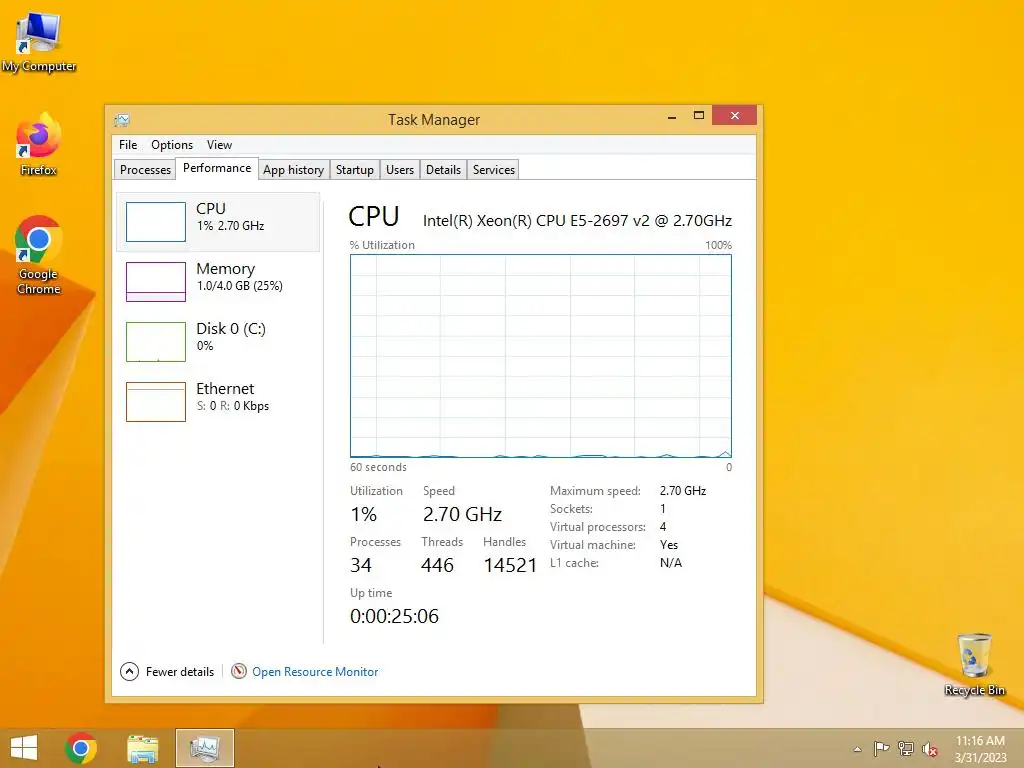This screenshot has width=1024, height=768.
Task: Close the Task Manager window
Action: pos(735,116)
